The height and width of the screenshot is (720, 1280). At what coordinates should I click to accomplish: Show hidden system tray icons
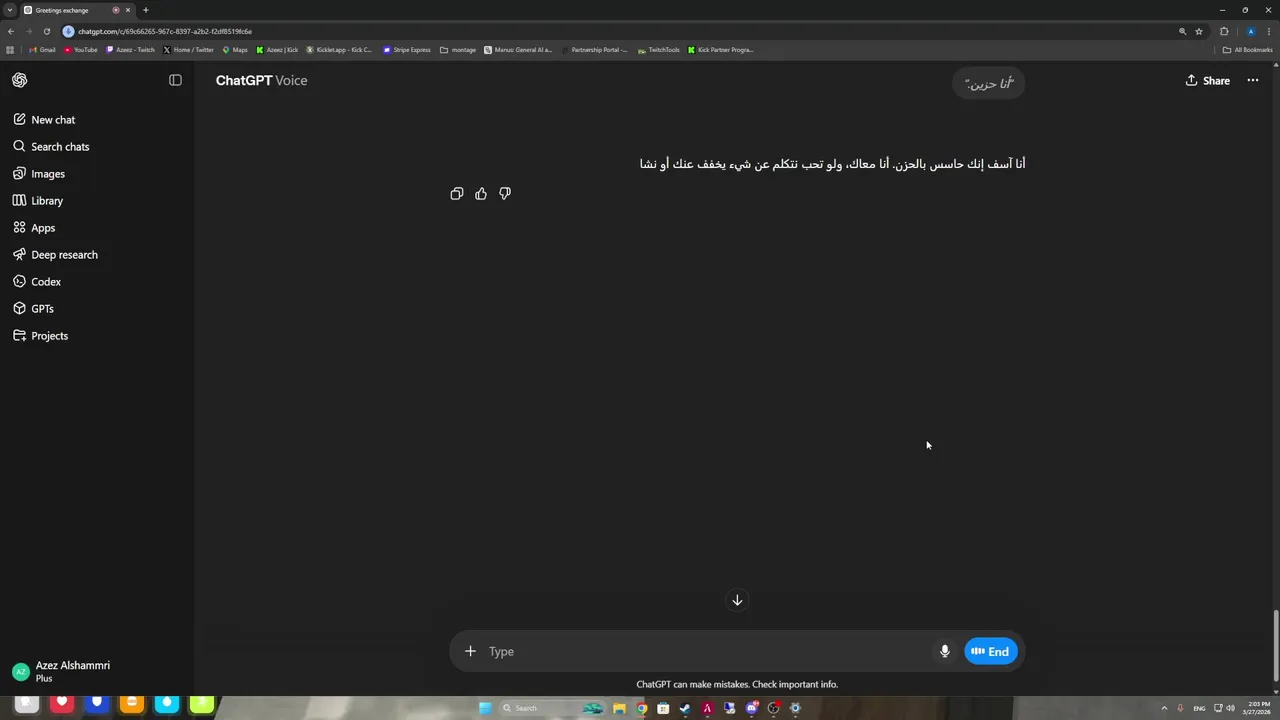[1164, 708]
